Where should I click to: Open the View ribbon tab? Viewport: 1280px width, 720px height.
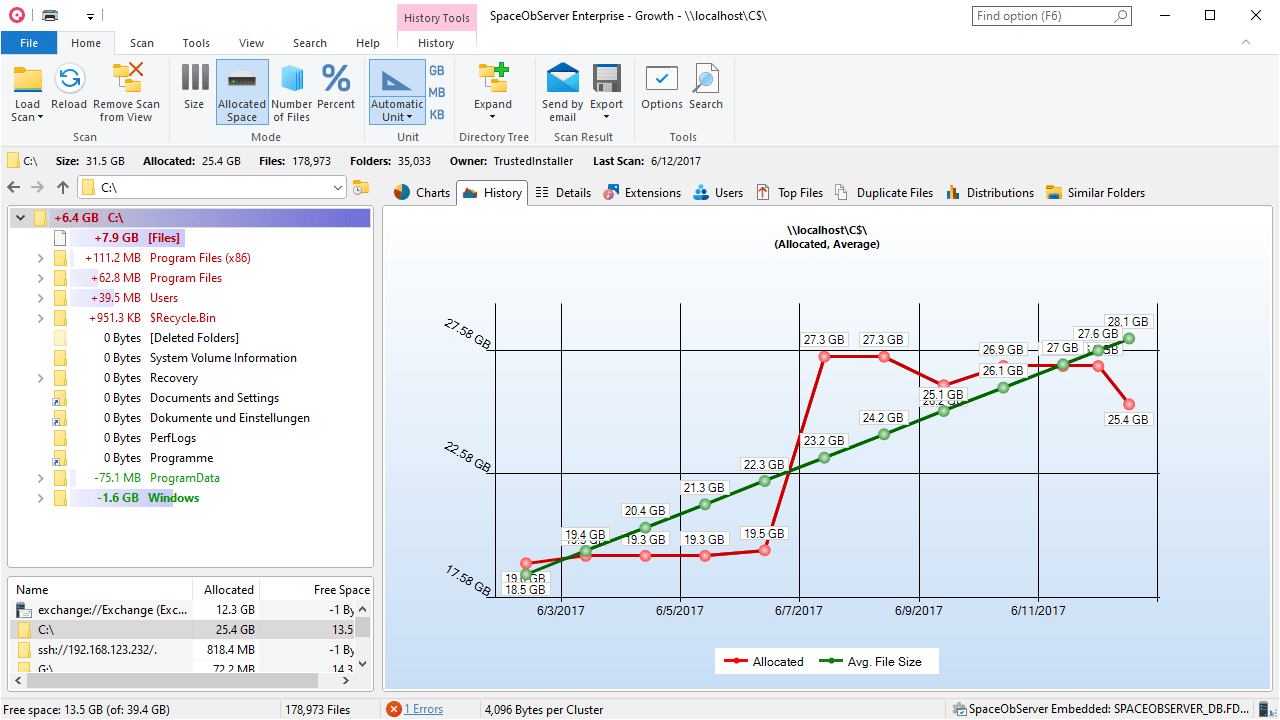pyautogui.click(x=251, y=43)
